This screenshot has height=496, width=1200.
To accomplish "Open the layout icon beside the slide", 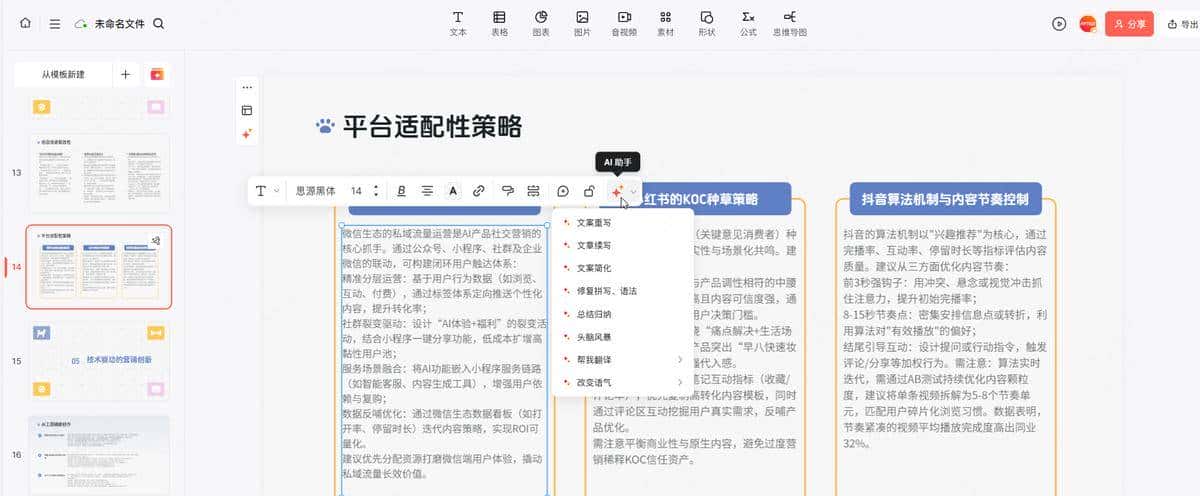I will 247,110.
